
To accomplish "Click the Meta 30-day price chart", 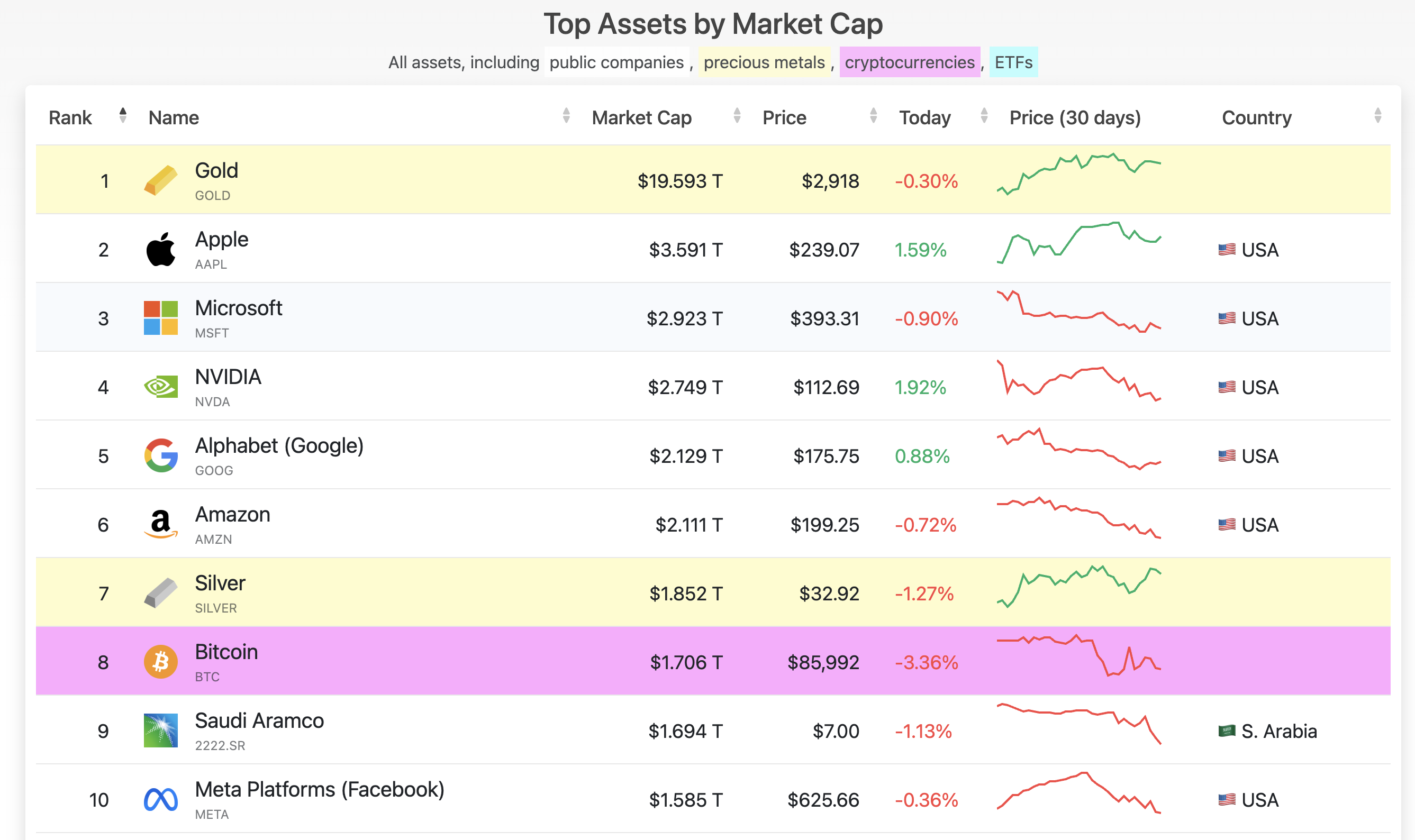I will [x=1078, y=793].
